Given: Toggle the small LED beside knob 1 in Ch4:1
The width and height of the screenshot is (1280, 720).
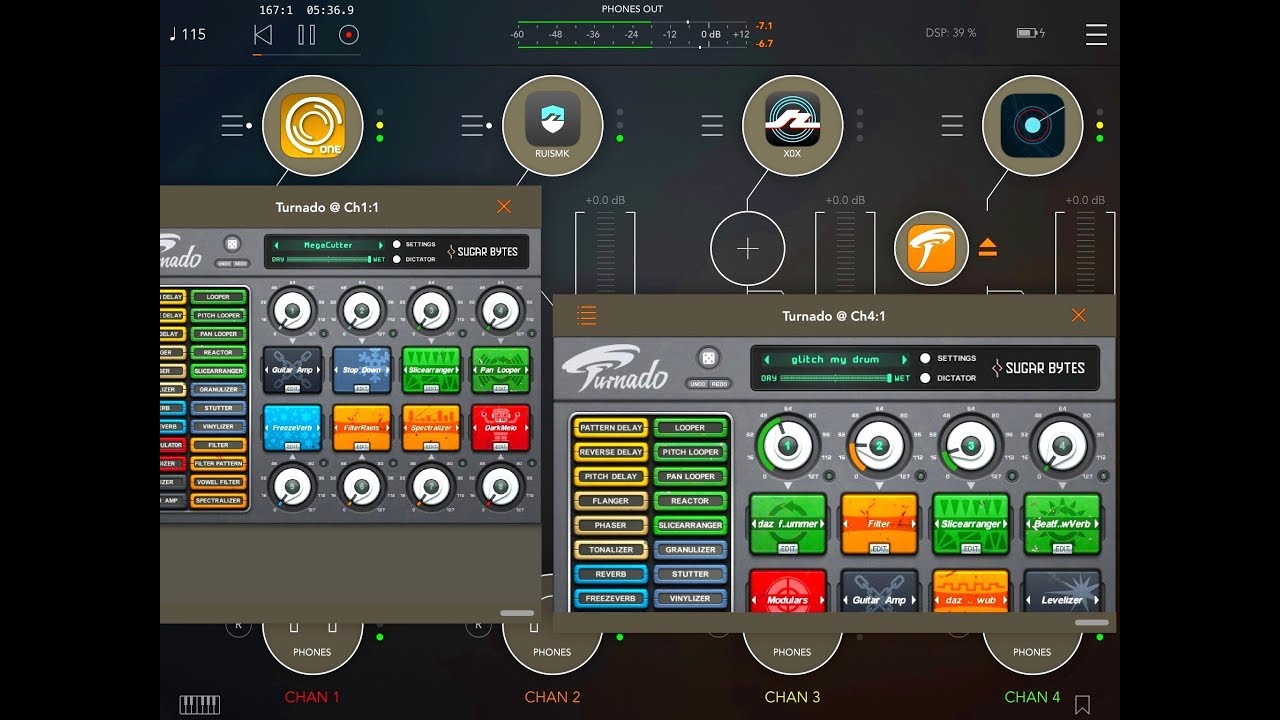Looking at the screenshot, I should coord(829,475).
